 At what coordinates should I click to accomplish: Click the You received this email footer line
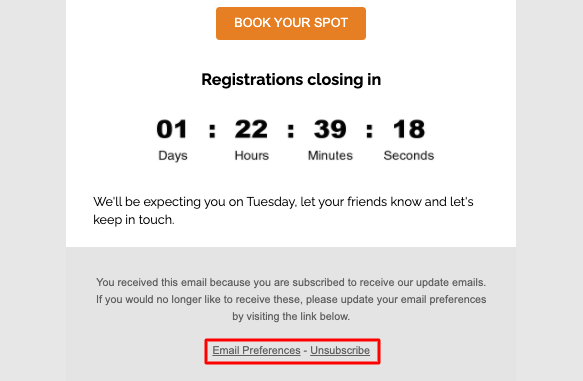291,282
